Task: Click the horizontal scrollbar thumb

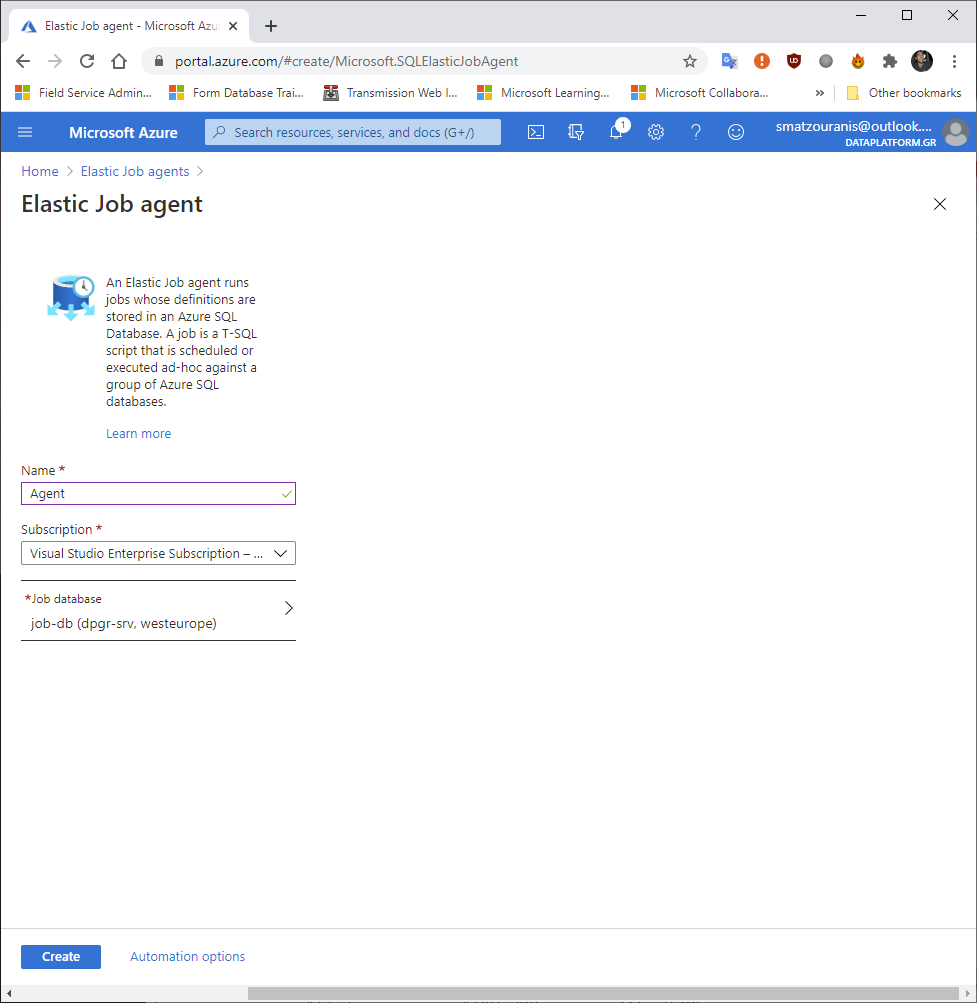Action: click(x=602, y=993)
